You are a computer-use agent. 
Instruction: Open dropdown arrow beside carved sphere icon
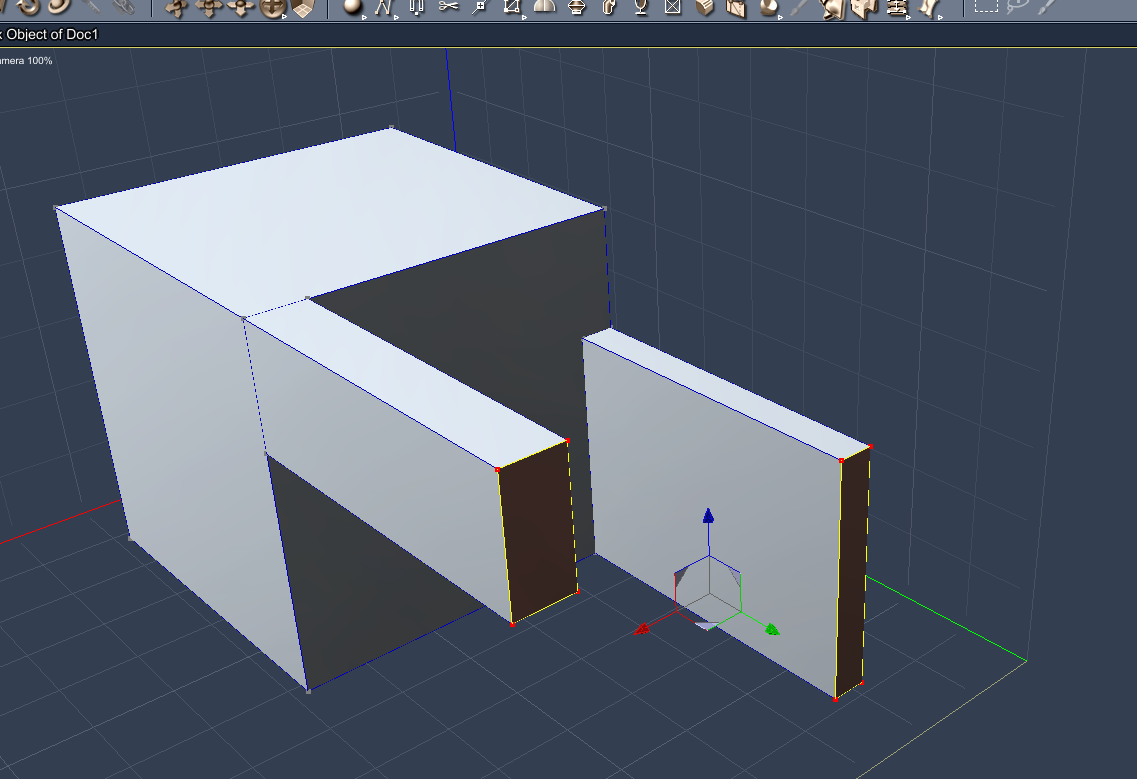(780, 17)
